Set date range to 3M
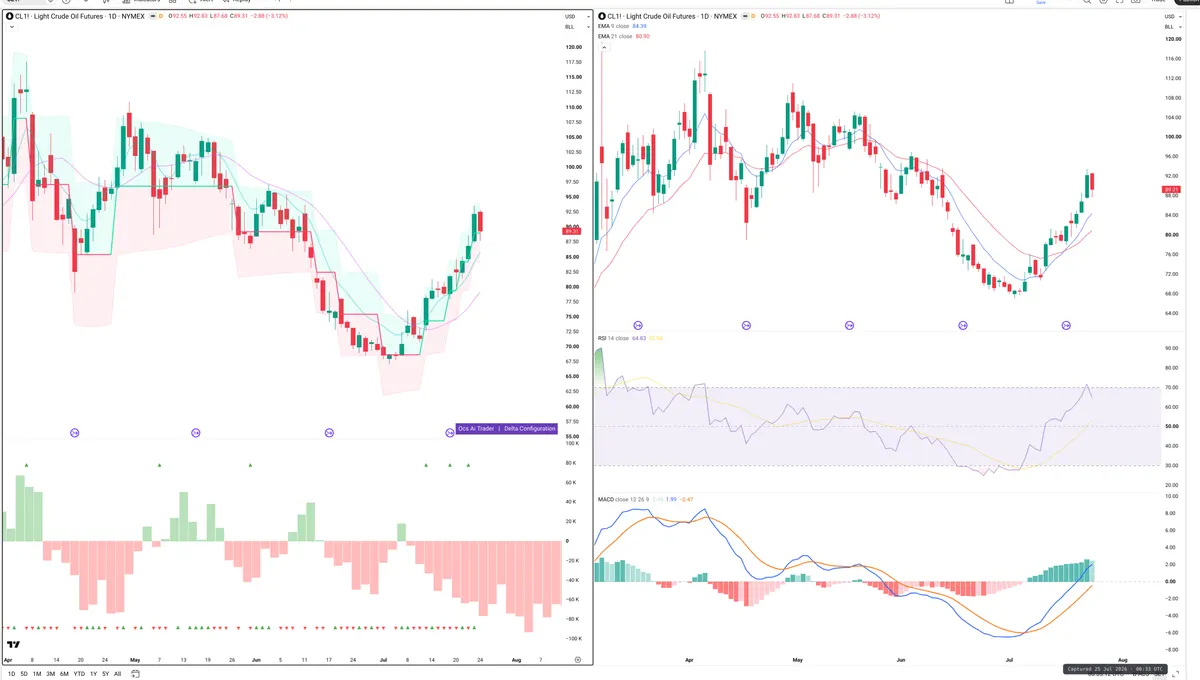The image size is (1200, 680). [x=50, y=674]
